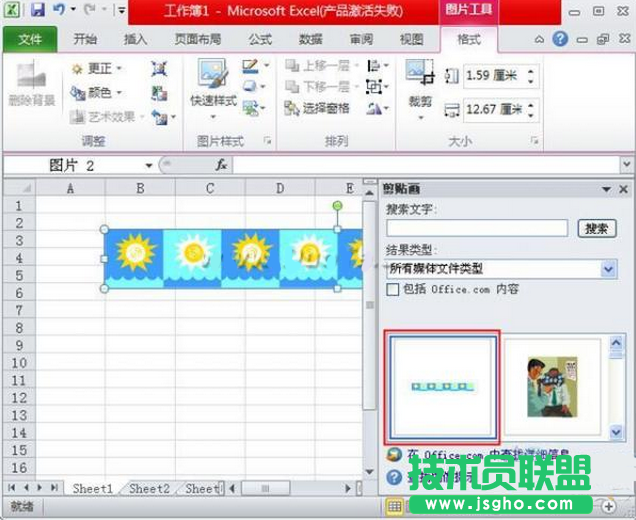This screenshot has height=520, width=636.
Task: Click the Office.com globe icon
Action: click(394, 455)
